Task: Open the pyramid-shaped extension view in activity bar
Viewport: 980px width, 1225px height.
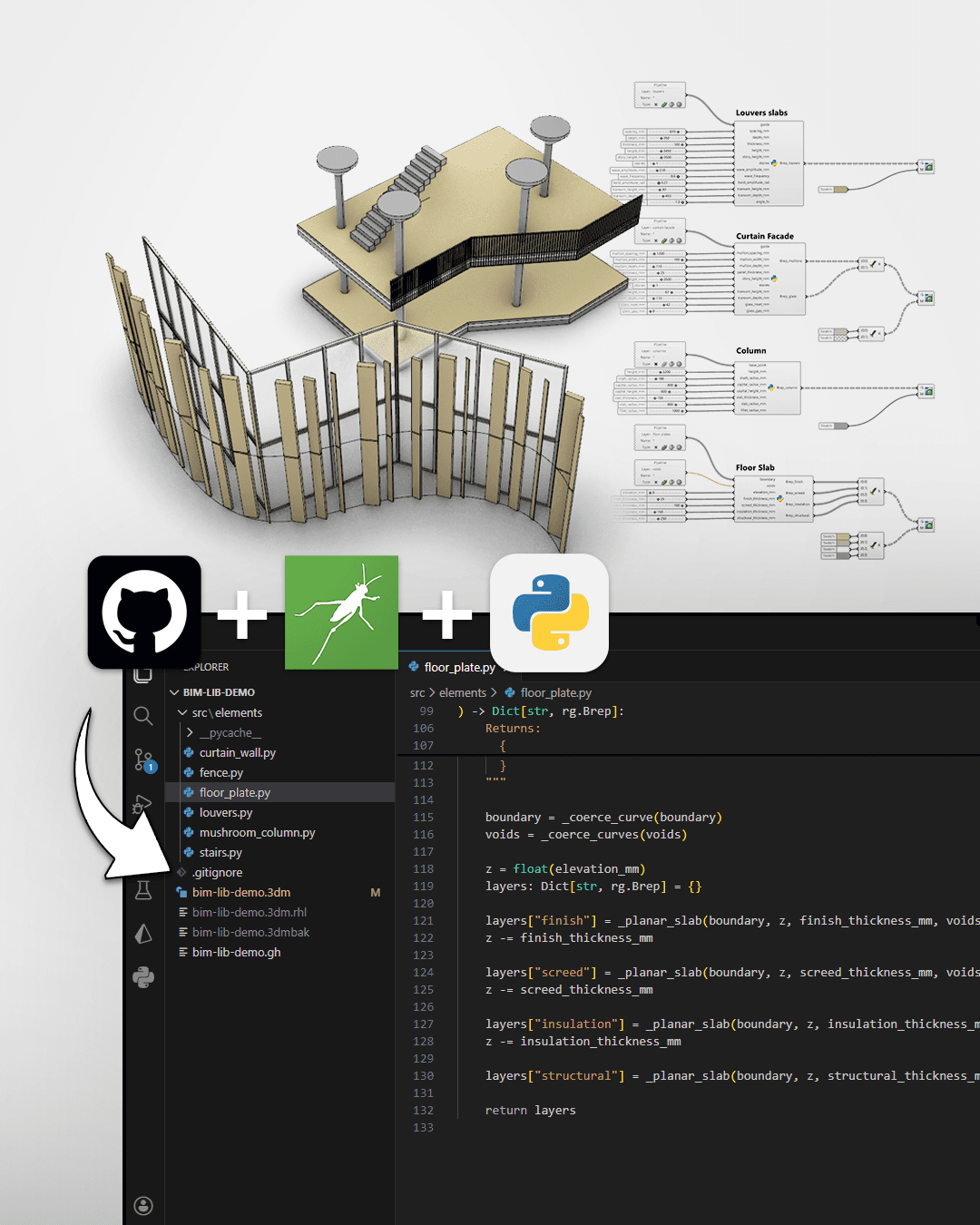Action: tap(143, 934)
